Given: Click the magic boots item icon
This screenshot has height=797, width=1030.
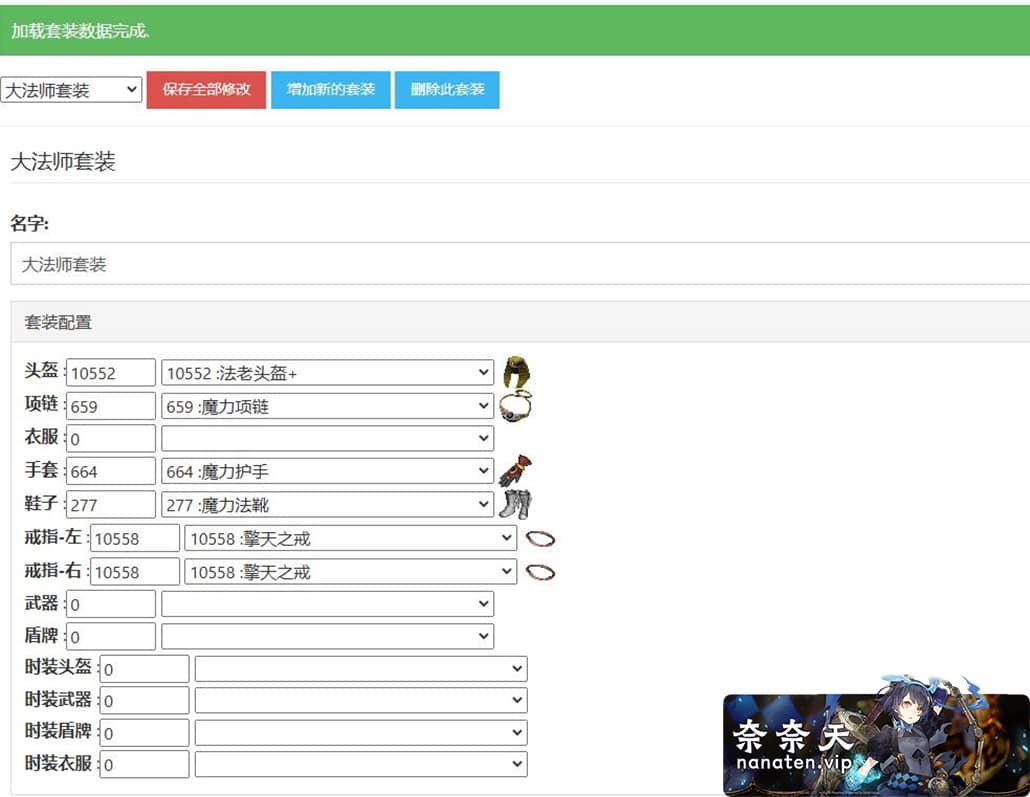Looking at the screenshot, I should click(516, 504).
